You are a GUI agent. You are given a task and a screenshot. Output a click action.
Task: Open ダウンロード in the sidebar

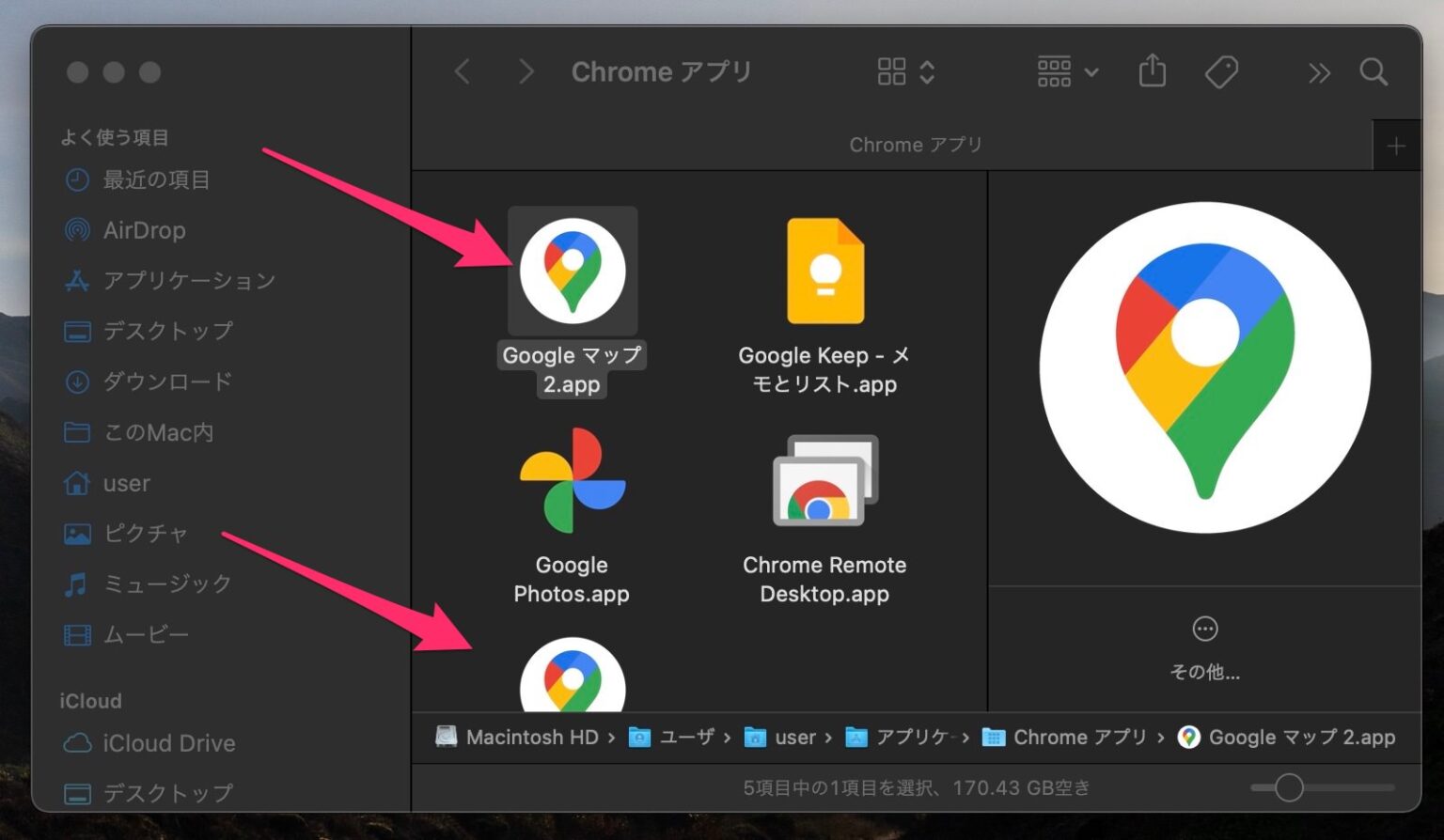point(167,381)
